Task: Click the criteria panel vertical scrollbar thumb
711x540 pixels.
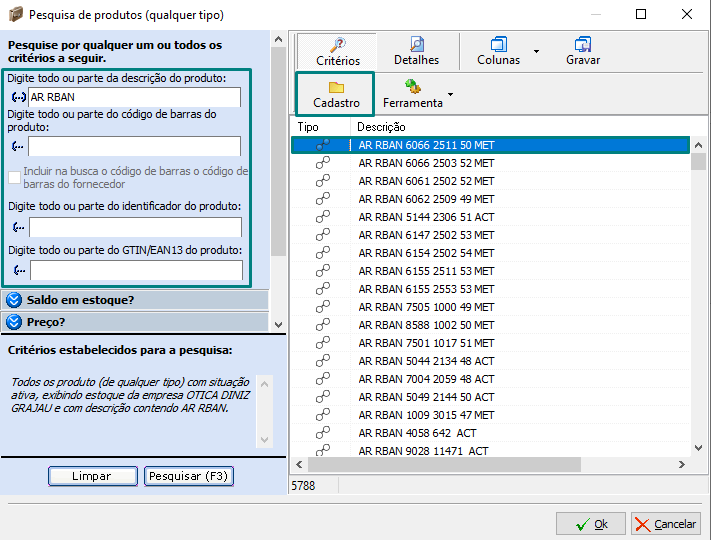Action: point(278,151)
